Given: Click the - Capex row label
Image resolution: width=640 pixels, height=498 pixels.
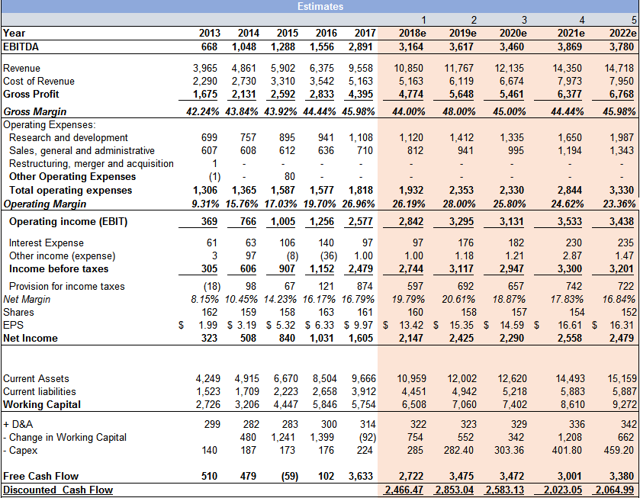Looking at the screenshot, I should pos(20,450).
